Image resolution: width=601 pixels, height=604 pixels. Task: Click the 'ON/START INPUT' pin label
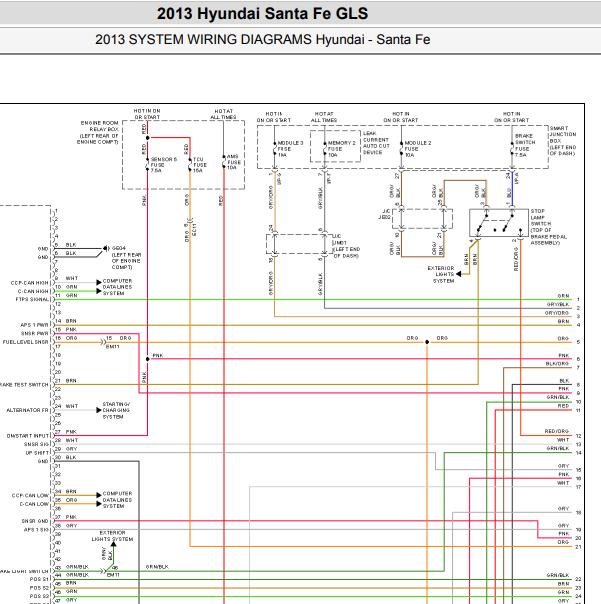28,436
